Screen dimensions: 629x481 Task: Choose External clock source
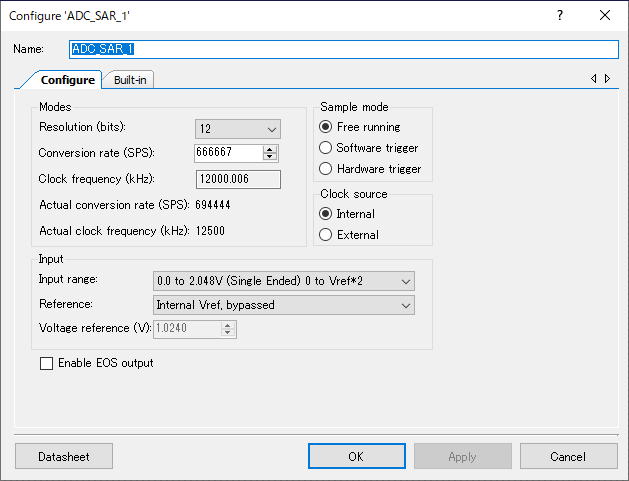[349, 235]
